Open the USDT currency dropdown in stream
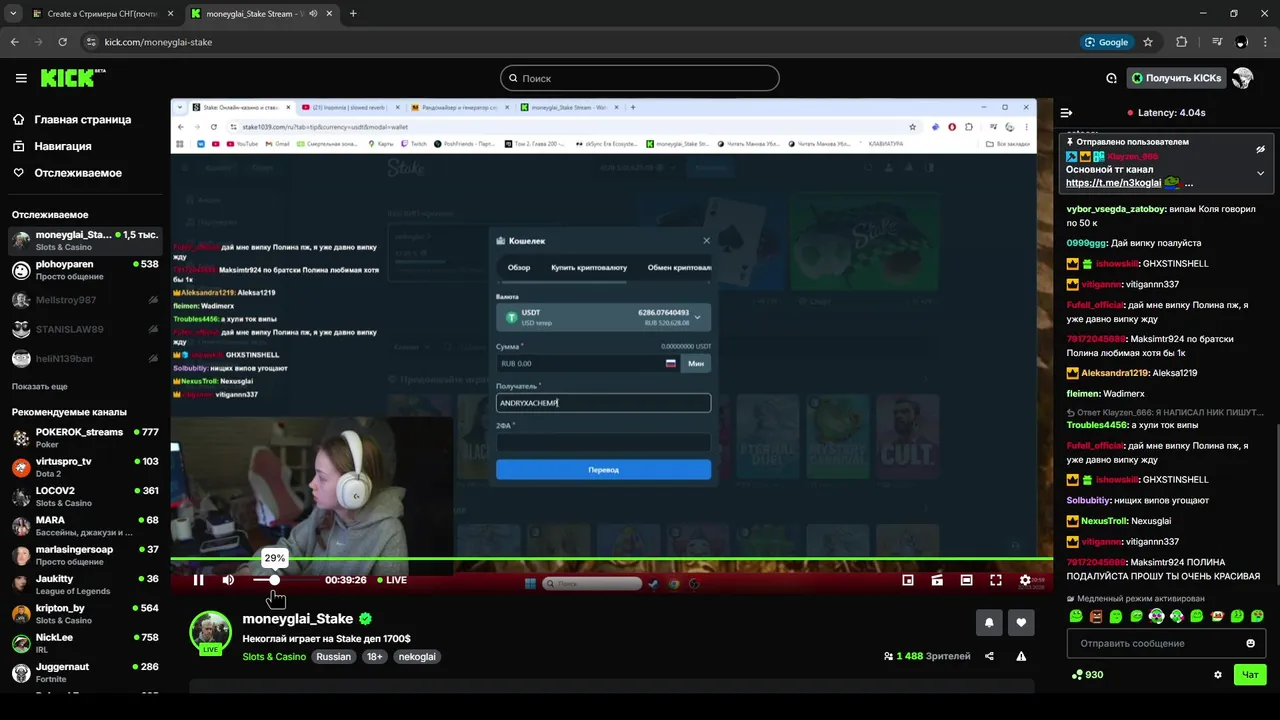 coord(603,317)
